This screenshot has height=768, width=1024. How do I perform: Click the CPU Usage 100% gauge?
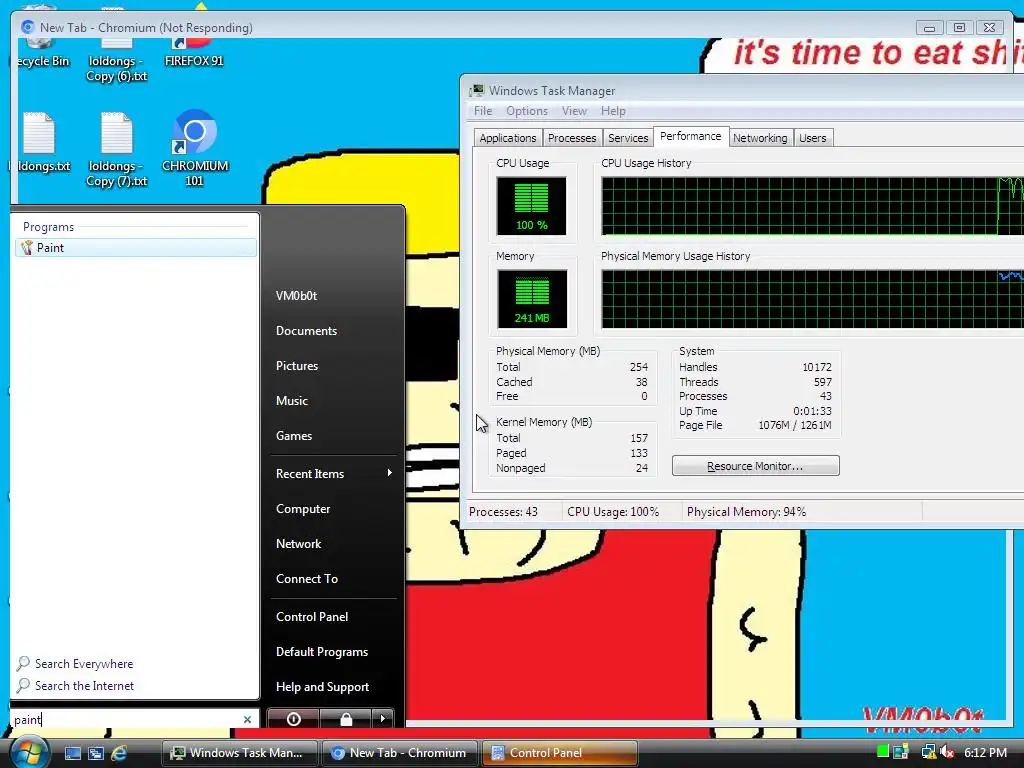(x=531, y=206)
